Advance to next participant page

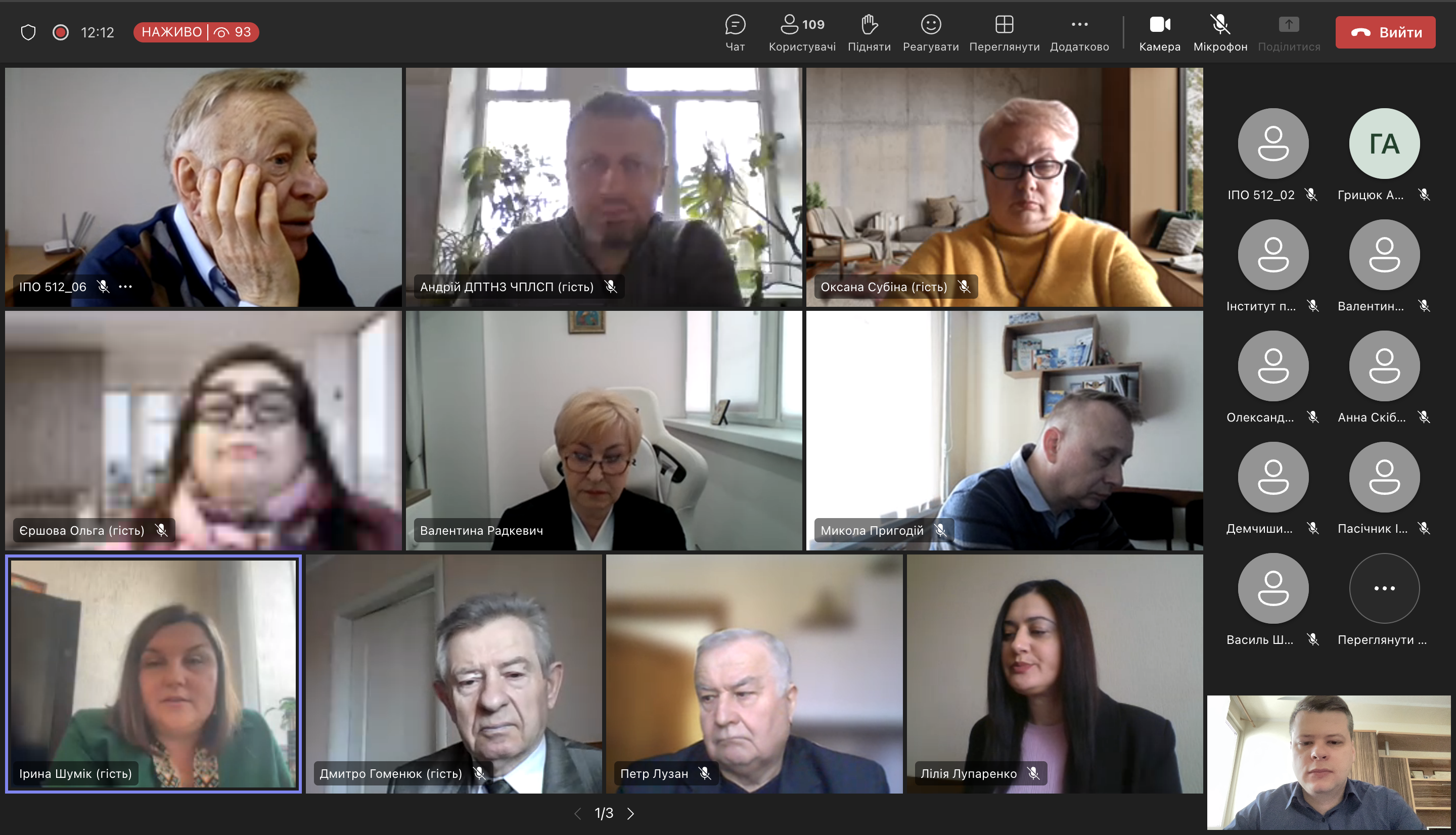630,813
